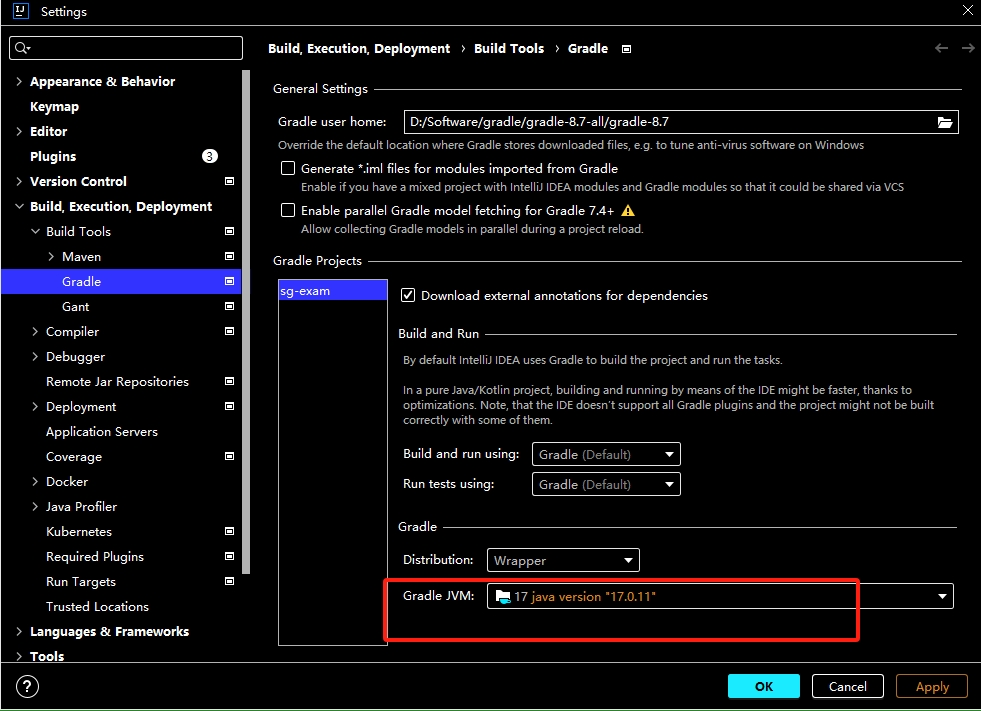Viewport: 981px width, 711px height.
Task: Open Plugins settings page
Action: point(53,156)
